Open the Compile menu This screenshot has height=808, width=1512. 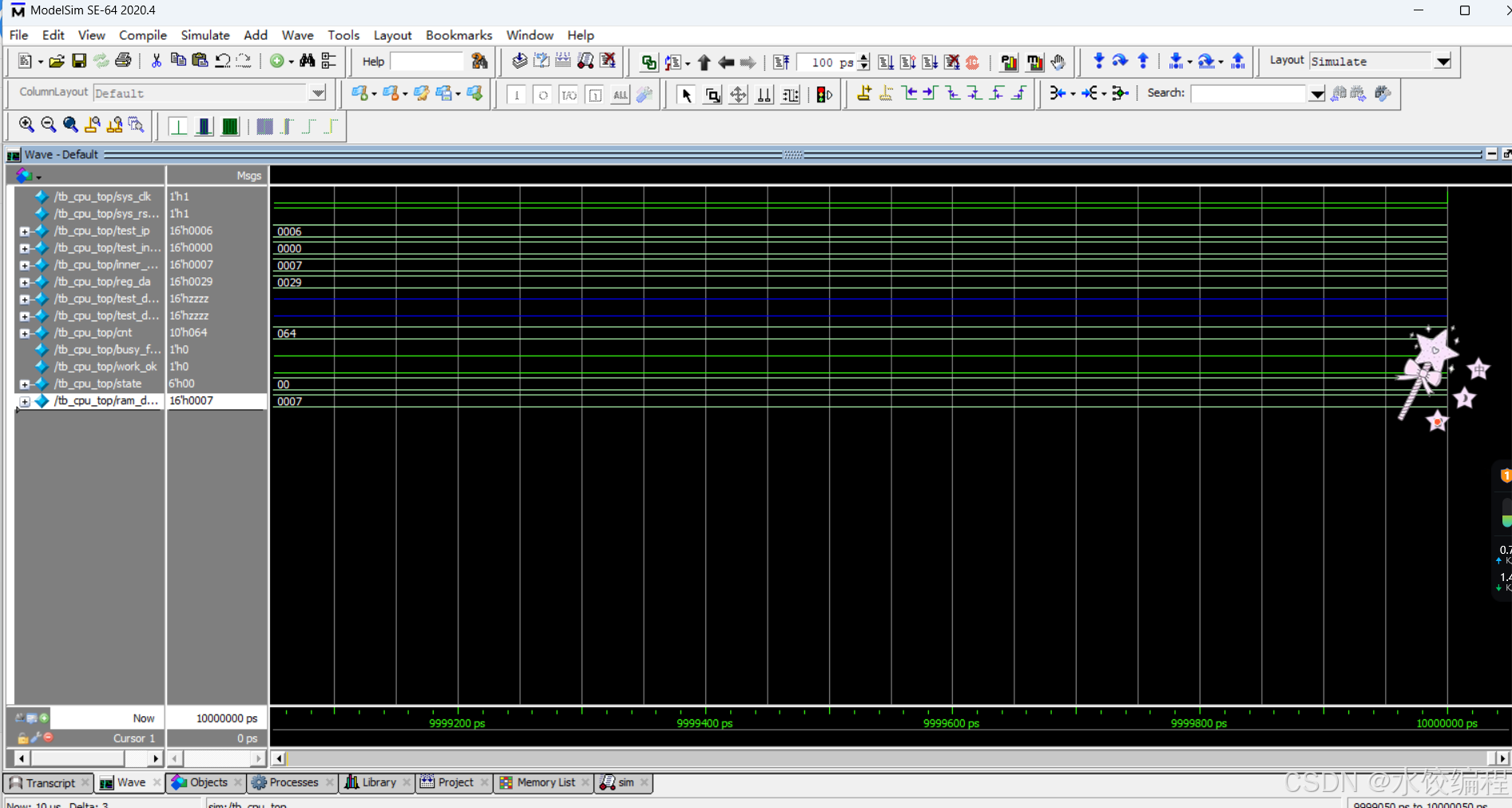click(x=143, y=35)
